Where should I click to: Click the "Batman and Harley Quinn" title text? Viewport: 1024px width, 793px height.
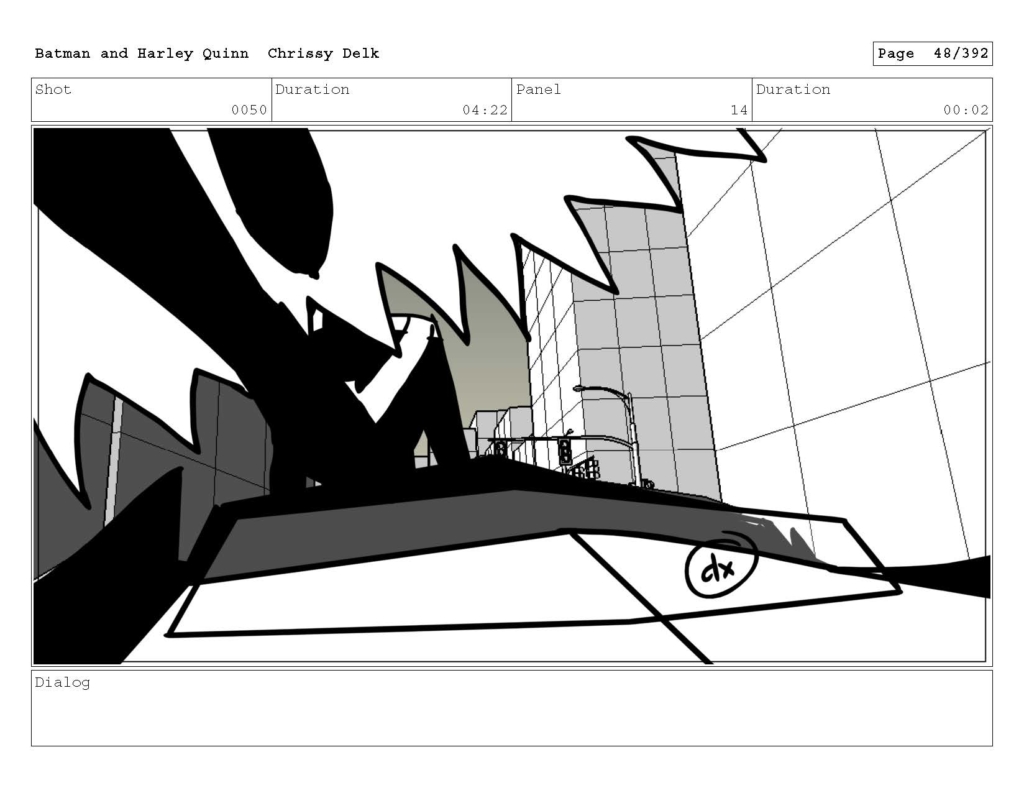coord(142,54)
